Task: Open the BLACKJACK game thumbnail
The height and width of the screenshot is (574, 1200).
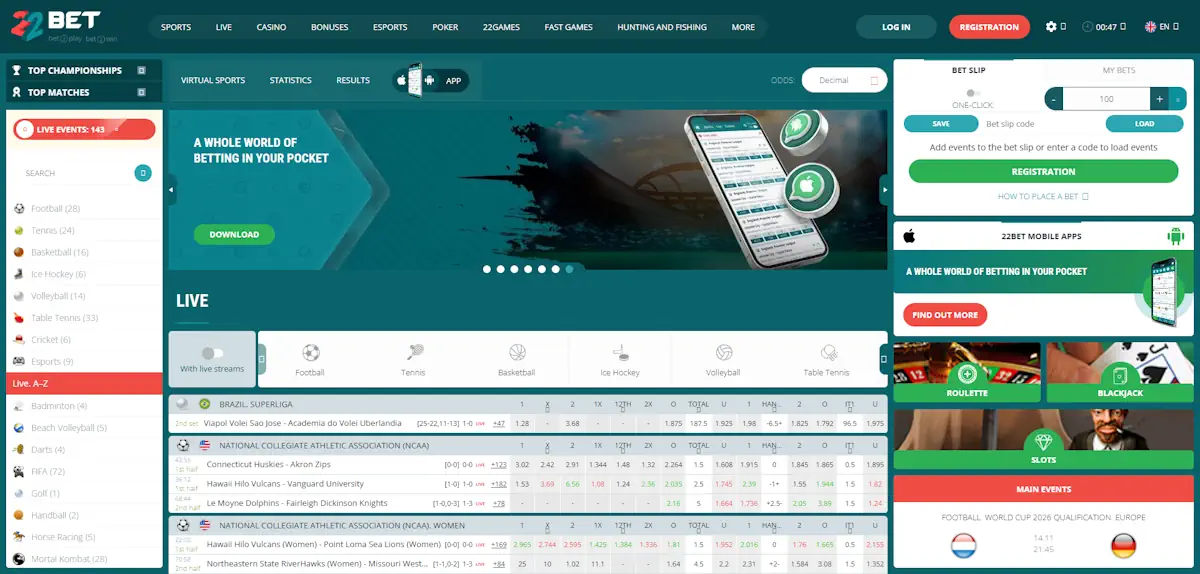Action: click(1121, 373)
